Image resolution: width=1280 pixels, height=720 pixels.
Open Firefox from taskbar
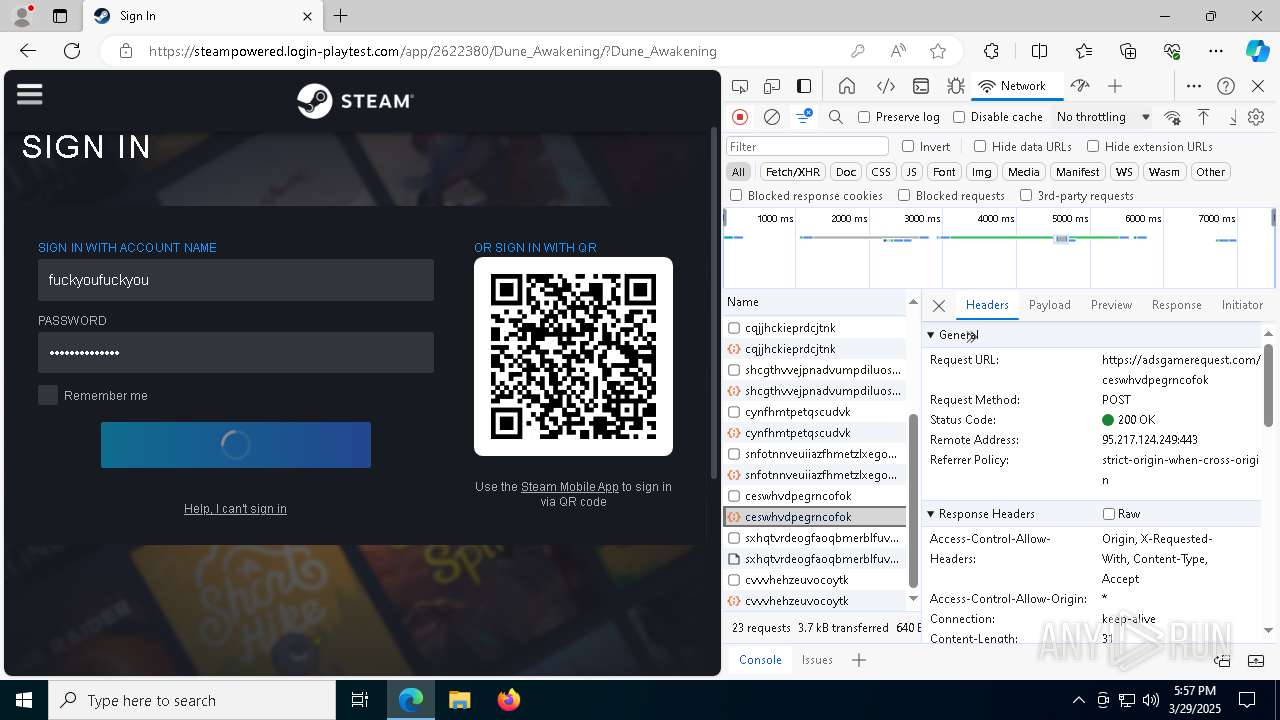click(x=509, y=700)
